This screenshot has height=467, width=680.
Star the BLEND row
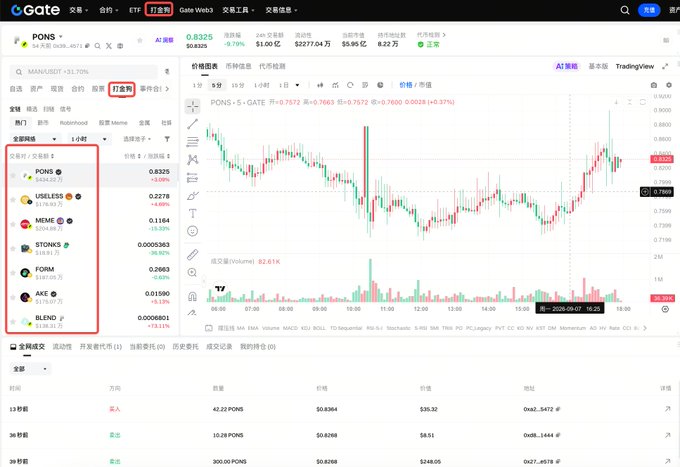(x=13, y=321)
